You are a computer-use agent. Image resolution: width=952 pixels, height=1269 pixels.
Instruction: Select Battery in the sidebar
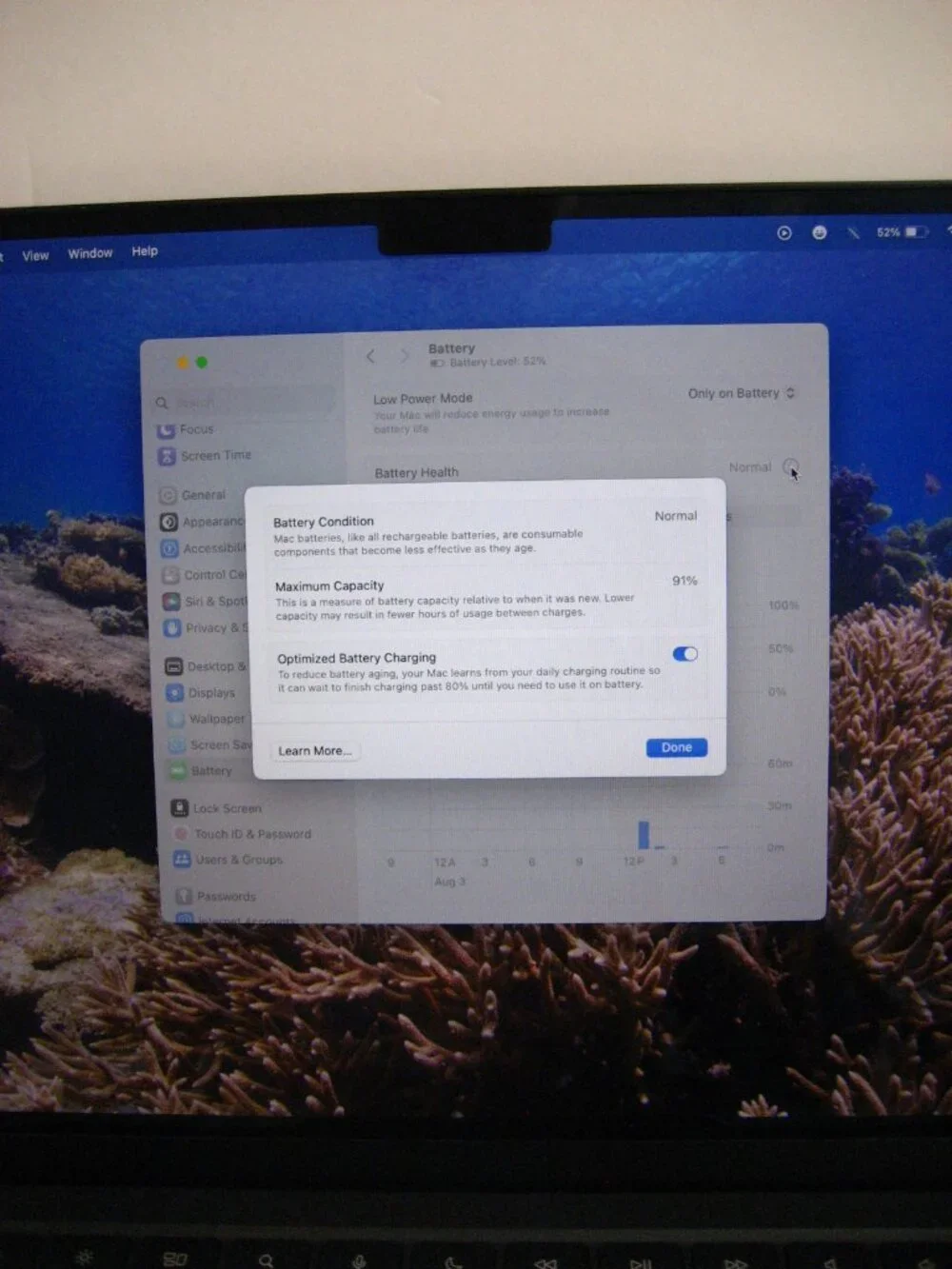pyautogui.click(x=201, y=771)
